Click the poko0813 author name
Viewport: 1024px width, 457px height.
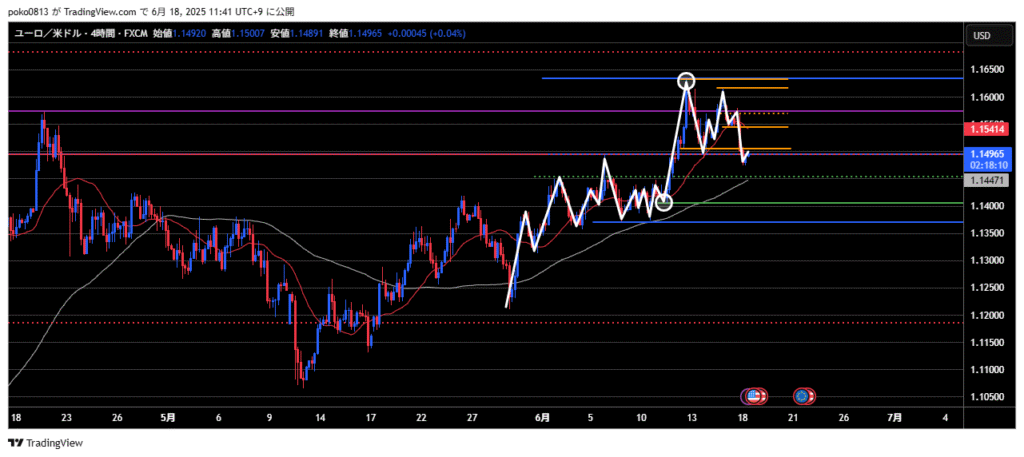[x=29, y=10]
